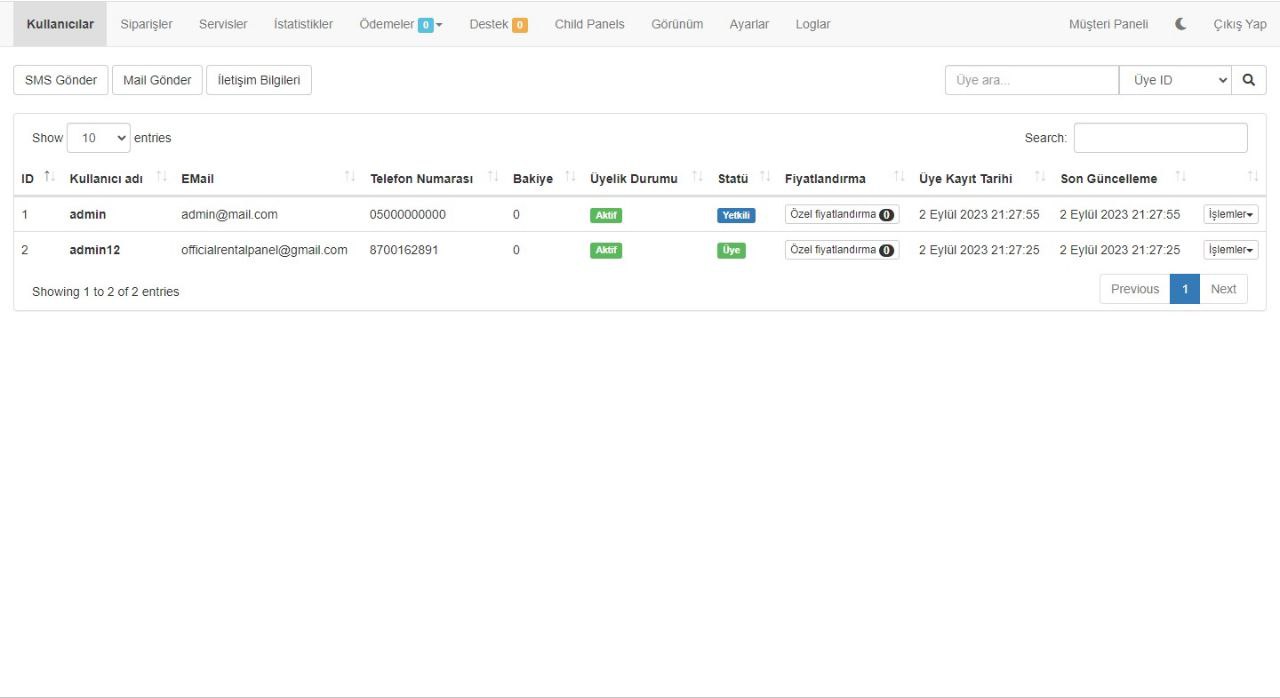Sort by Bakiye column arrows
Screen dimensions: 1280x698
coord(570,178)
